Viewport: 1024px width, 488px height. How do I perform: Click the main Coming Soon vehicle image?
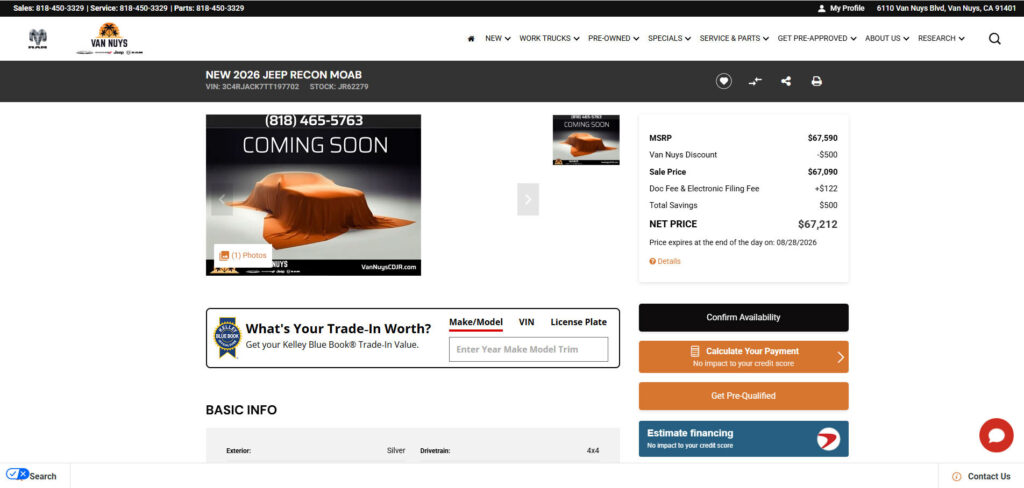[313, 195]
